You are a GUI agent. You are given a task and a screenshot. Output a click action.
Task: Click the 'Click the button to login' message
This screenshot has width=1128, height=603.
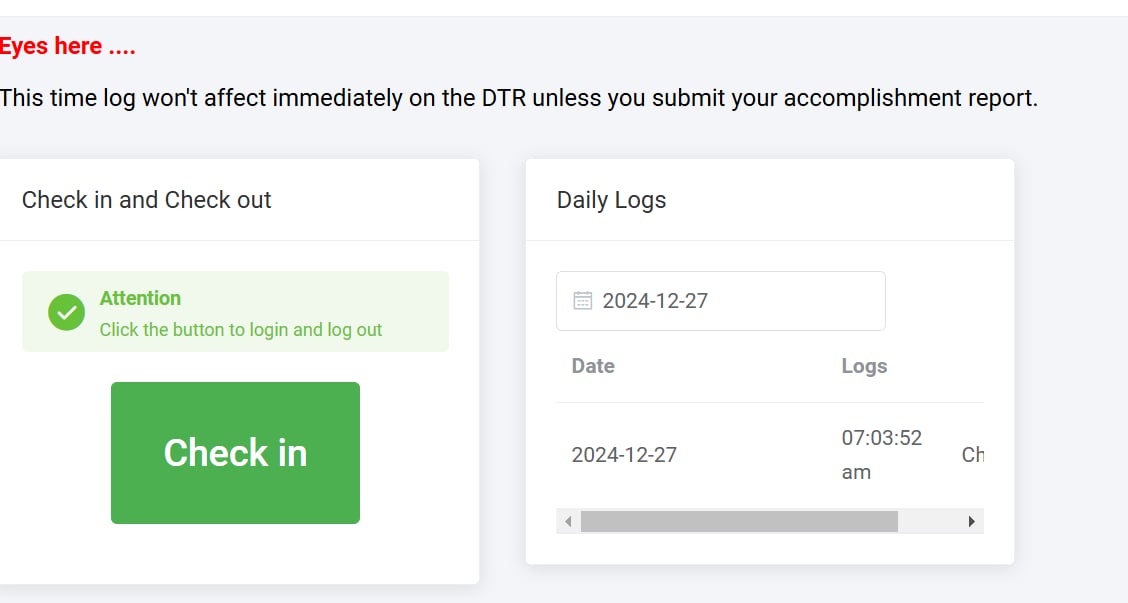(241, 330)
